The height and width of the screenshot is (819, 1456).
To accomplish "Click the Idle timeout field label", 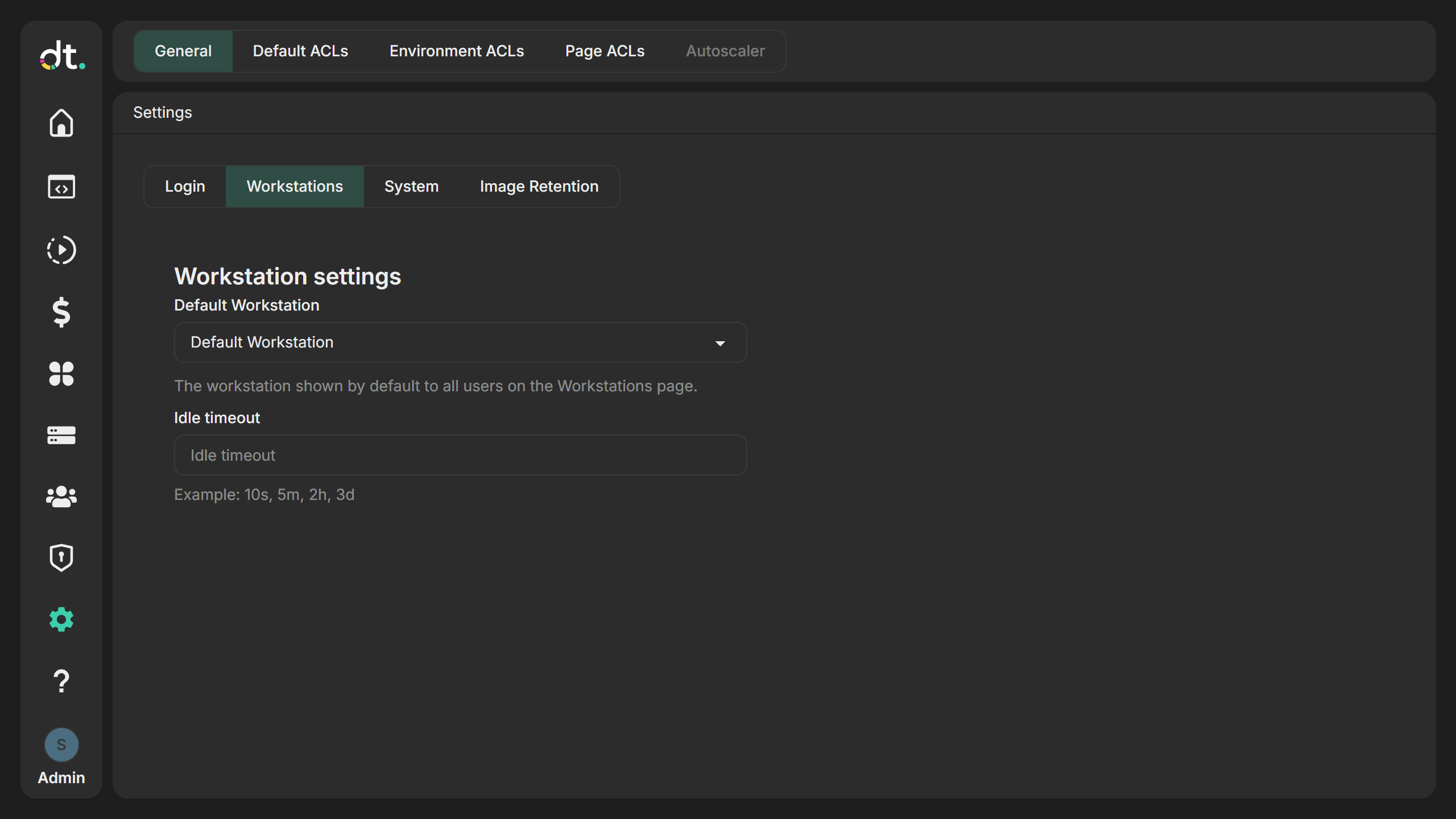I will tap(217, 418).
